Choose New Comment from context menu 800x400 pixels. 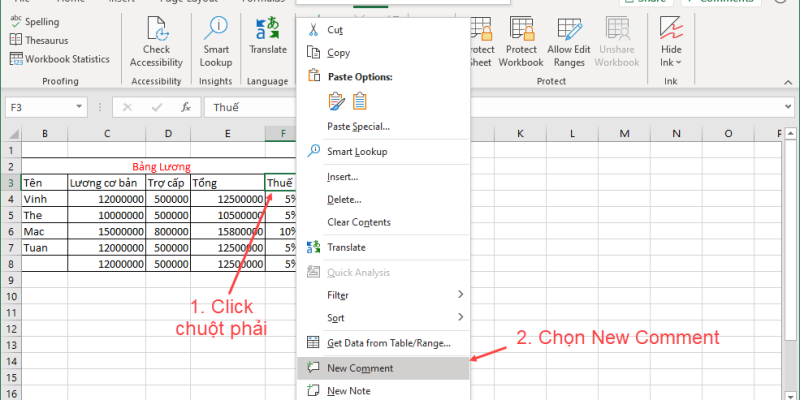tap(360, 368)
